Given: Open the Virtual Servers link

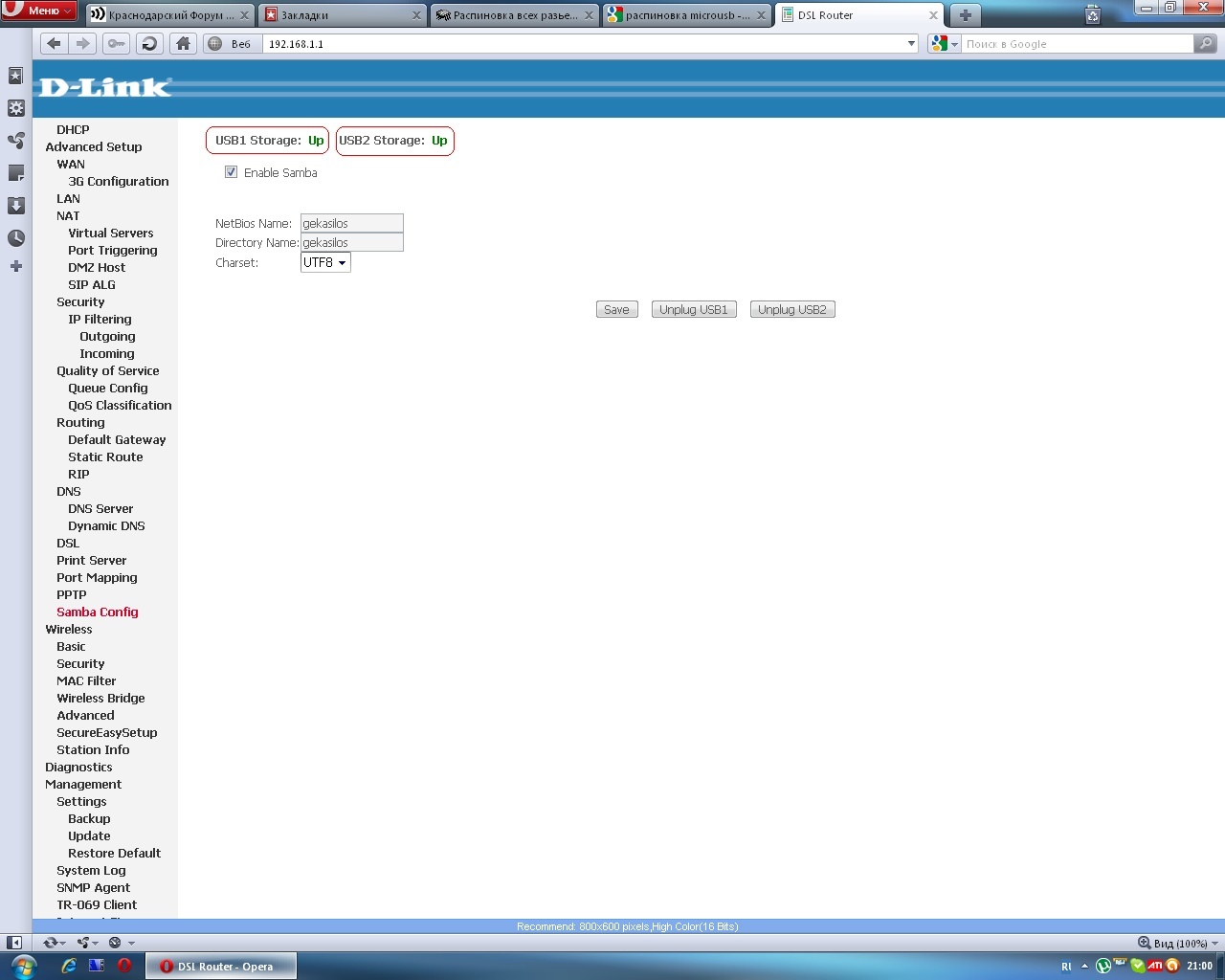Looking at the screenshot, I should click(x=111, y=234).
